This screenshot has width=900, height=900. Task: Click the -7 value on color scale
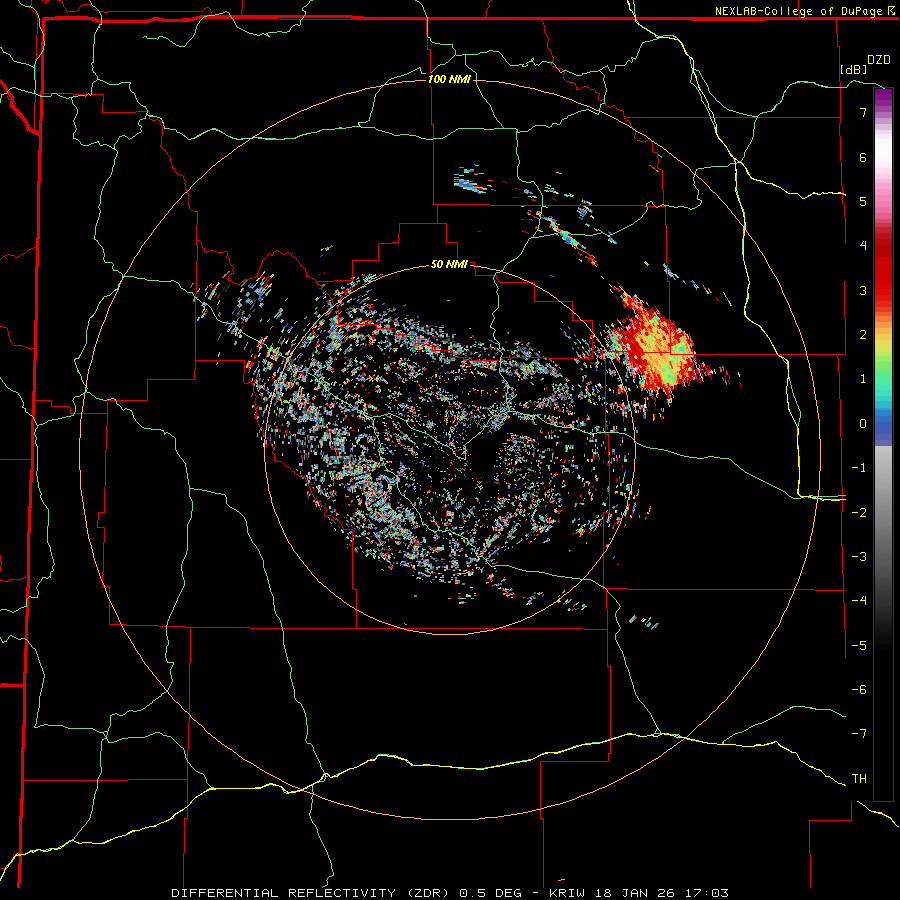click(x=859, y=734)
